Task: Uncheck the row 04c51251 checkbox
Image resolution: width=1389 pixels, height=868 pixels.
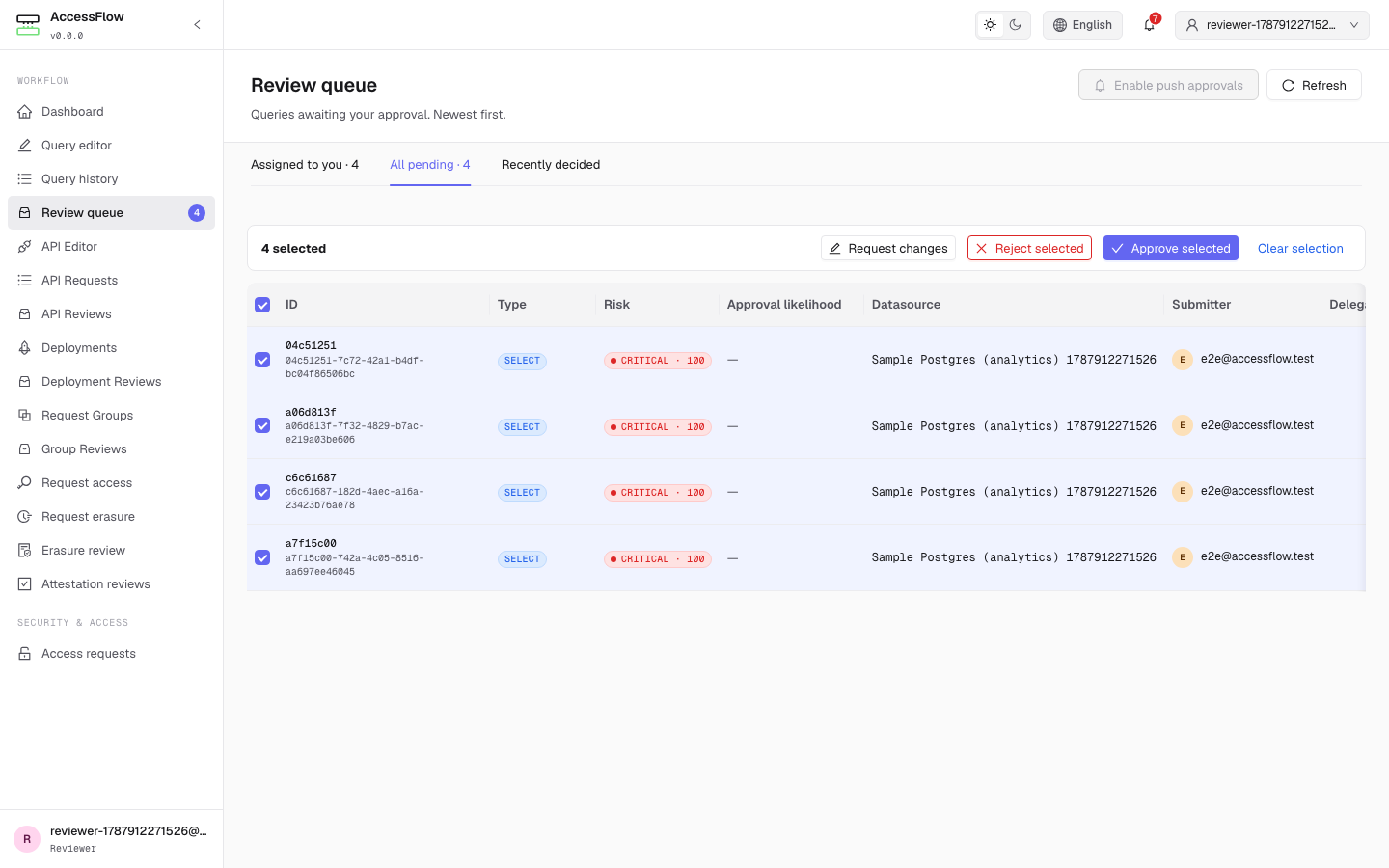Action: (x=262, y=360)
